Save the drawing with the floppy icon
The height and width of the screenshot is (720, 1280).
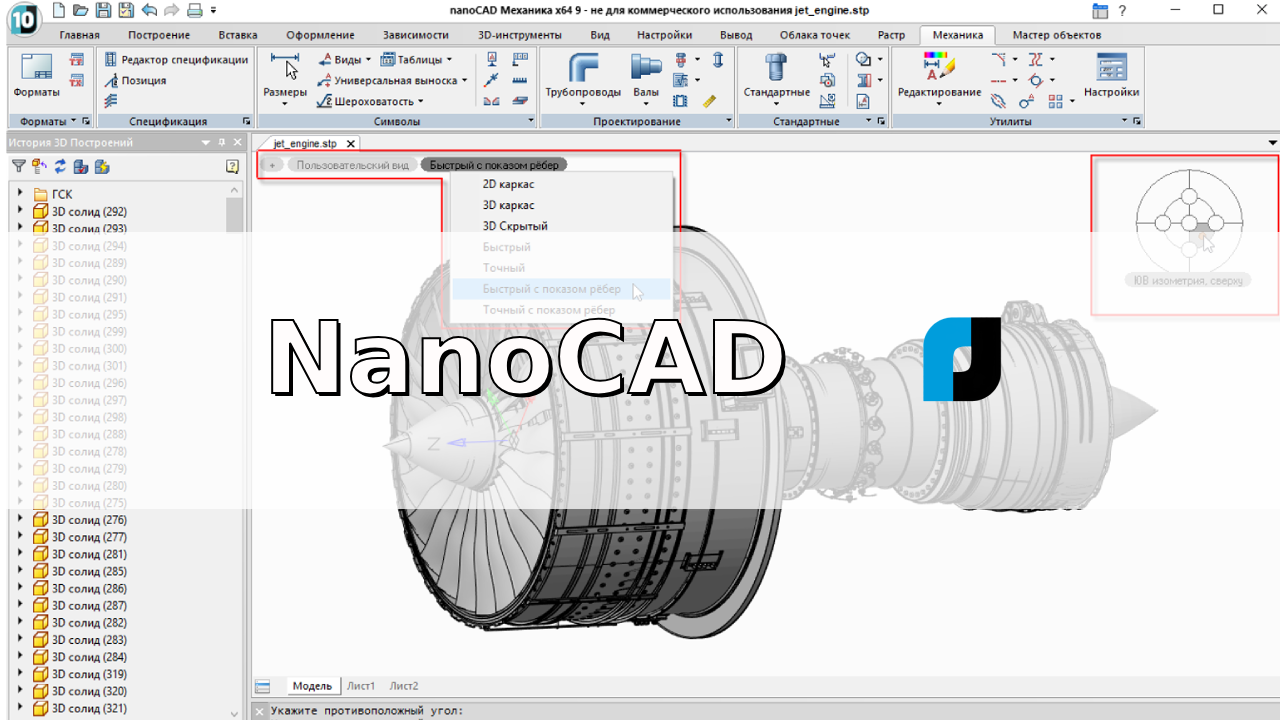coord(103,10)
